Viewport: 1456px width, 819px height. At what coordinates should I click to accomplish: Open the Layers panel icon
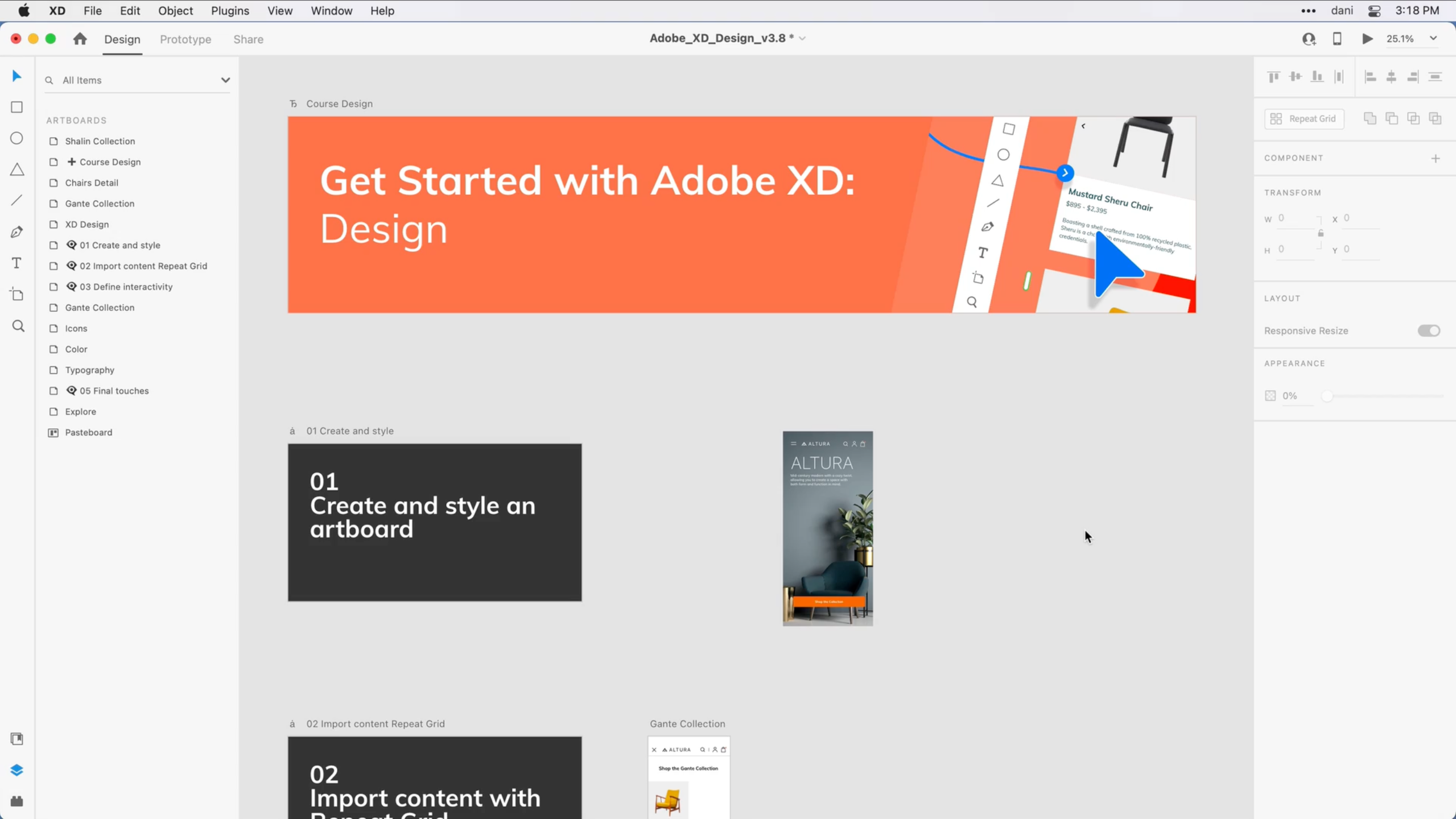click(x=17, y=770)
